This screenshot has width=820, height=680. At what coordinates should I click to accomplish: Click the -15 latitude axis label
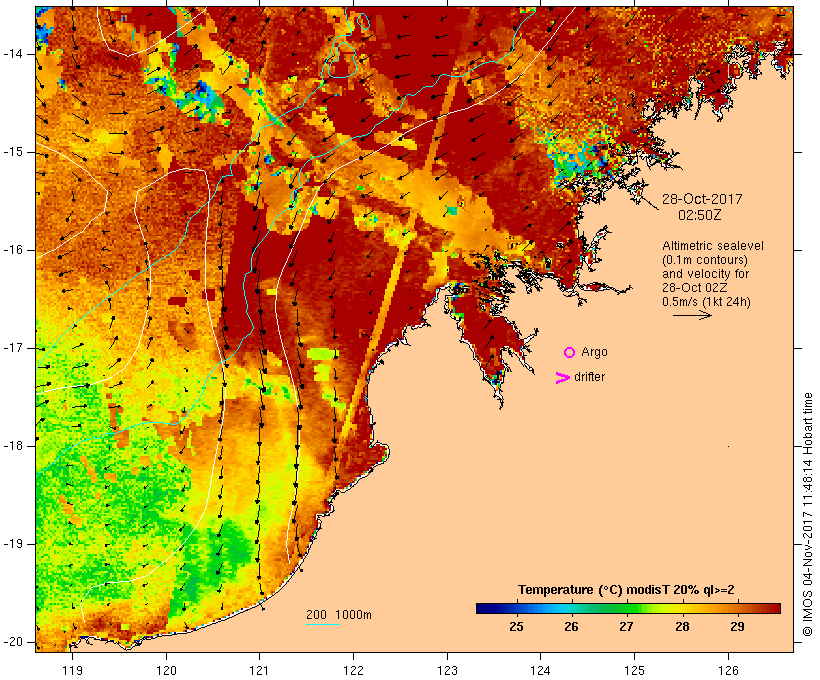[13, 152]
